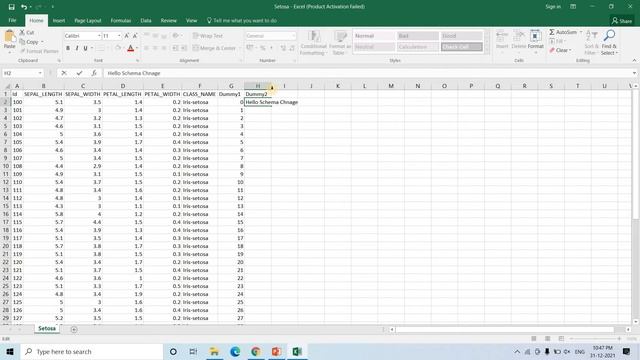640x360 pixels.
Task: Toggle italic formatting
Action: [x=77, y=48]
